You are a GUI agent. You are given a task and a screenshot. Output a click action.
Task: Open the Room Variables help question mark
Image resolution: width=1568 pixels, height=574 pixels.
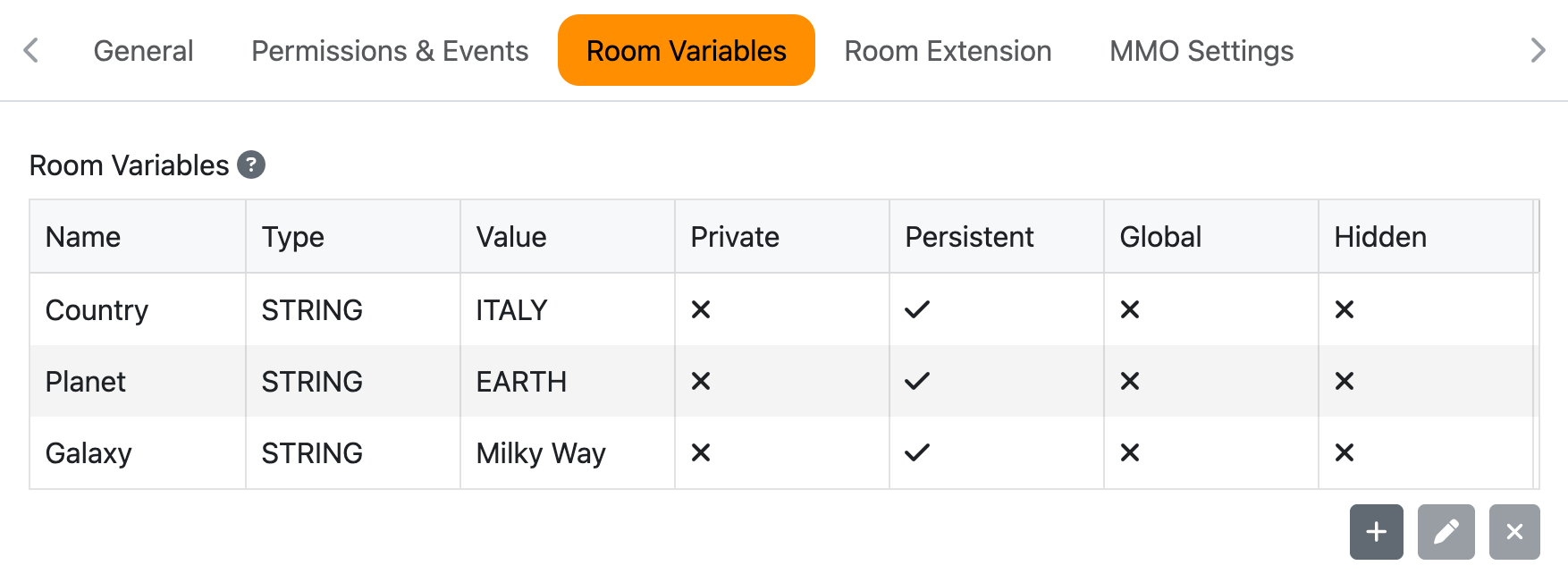click(253, 165)
